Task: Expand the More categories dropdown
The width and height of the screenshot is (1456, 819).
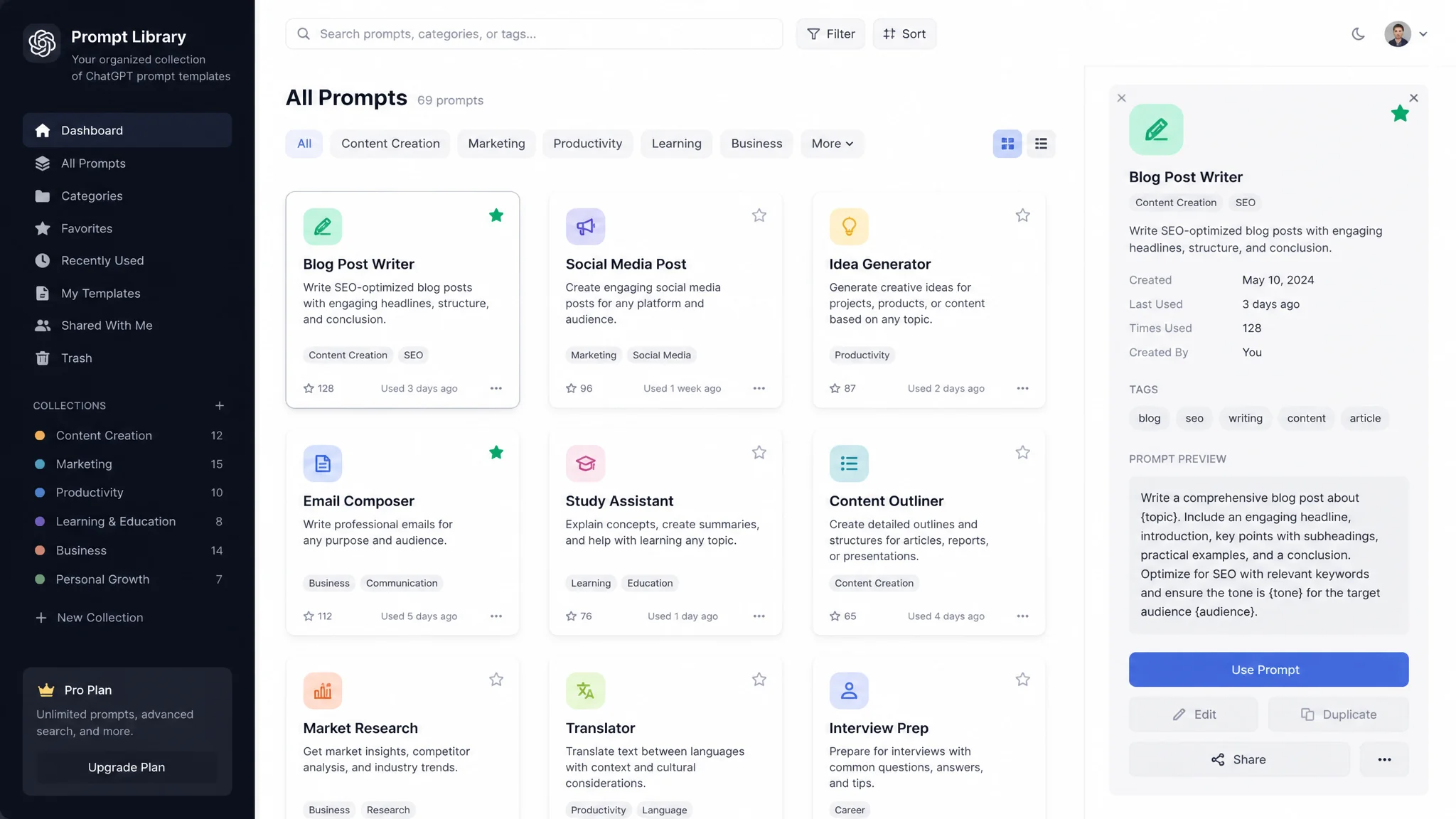Action: coord(833,144)
